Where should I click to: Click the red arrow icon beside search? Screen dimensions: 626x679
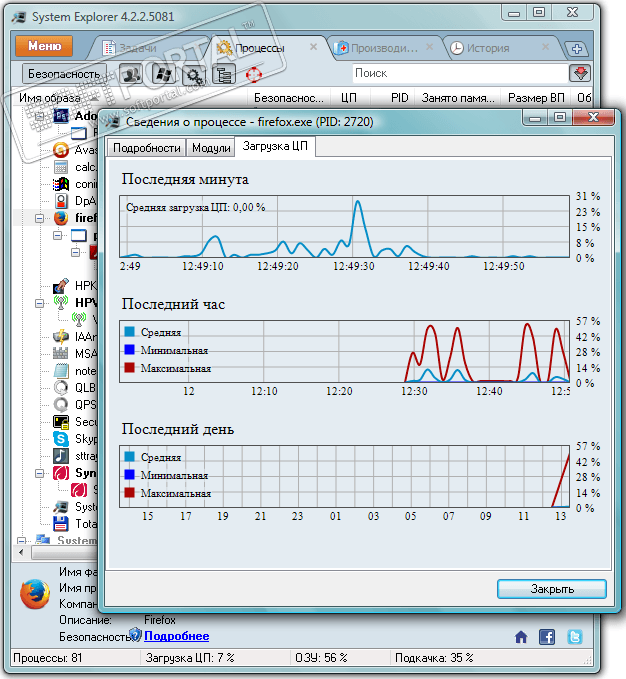(580, 73)
